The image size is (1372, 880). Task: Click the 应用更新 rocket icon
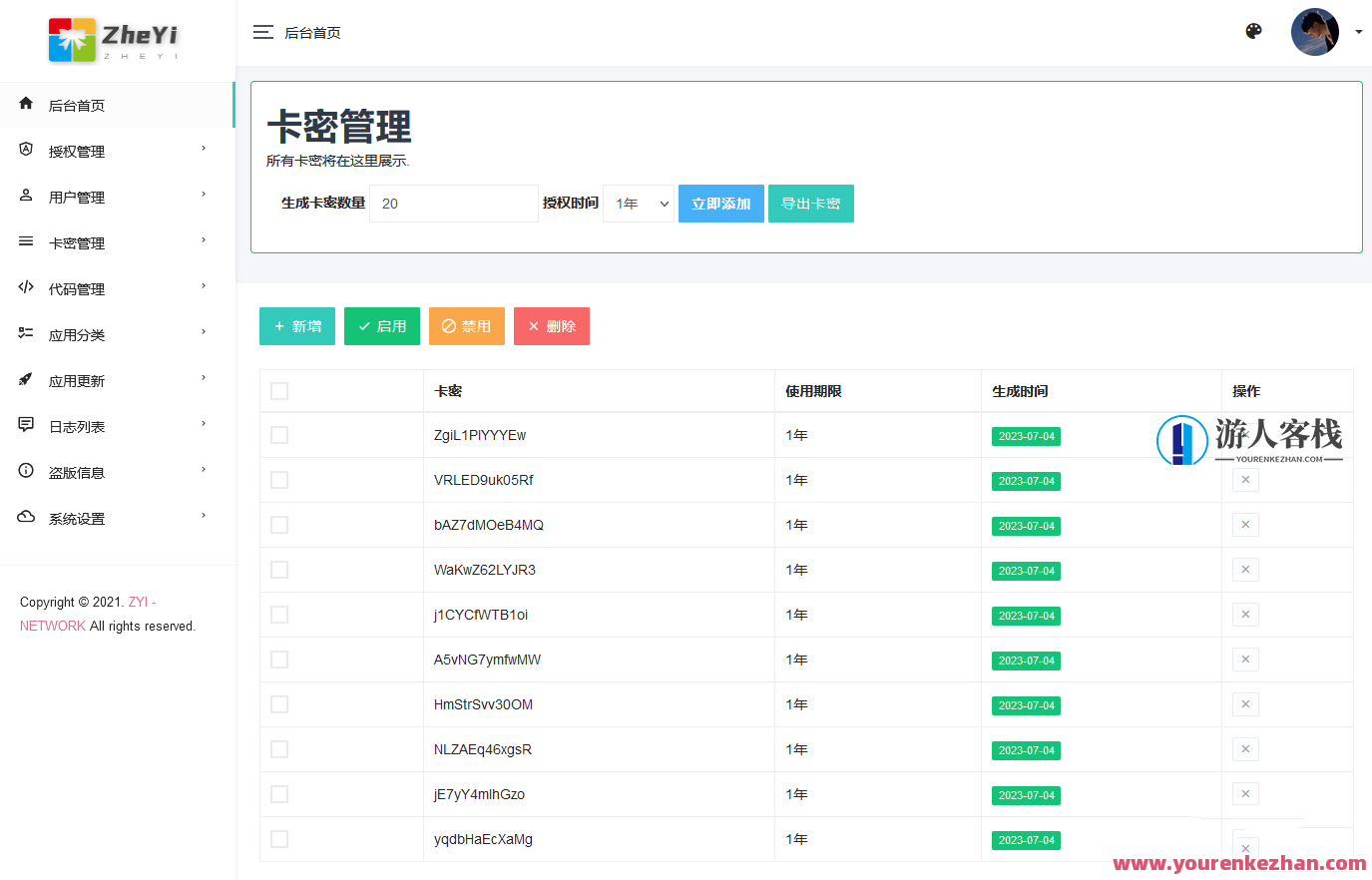25,379
